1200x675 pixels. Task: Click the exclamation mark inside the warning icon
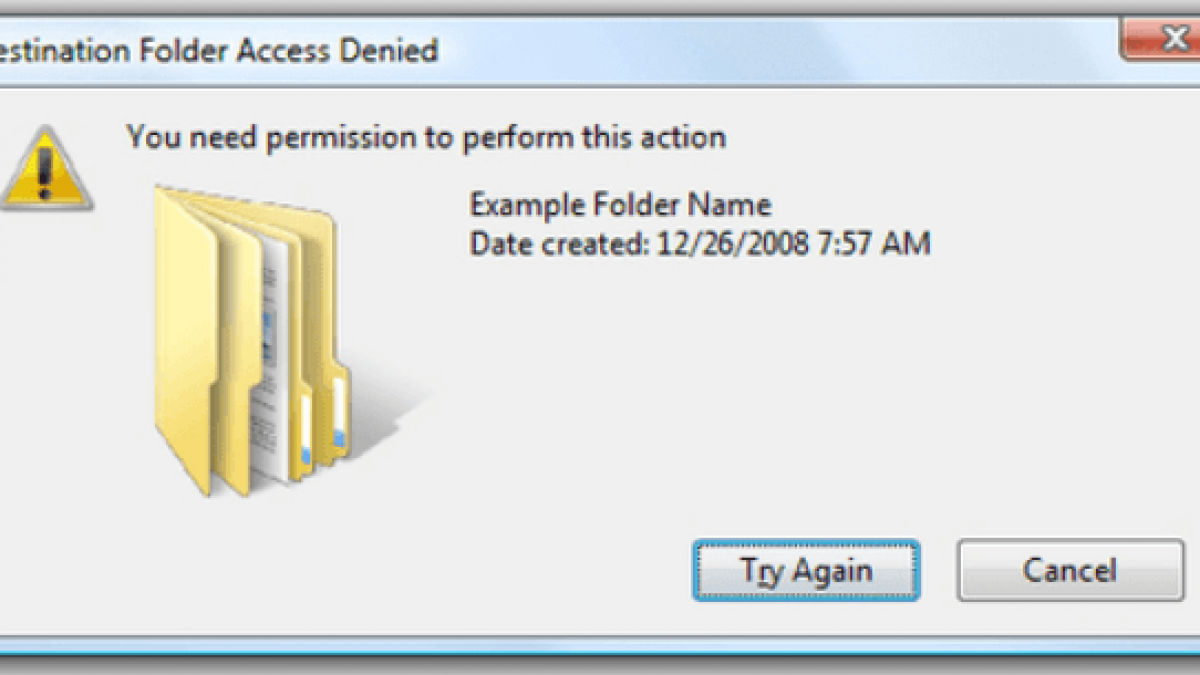tap(44, 173)
